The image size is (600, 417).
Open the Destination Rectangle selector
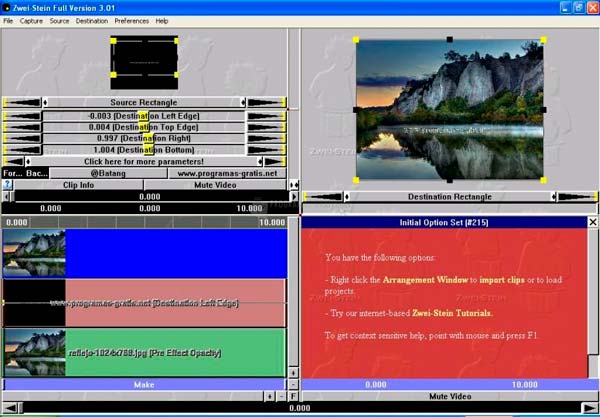pos(450,197)
